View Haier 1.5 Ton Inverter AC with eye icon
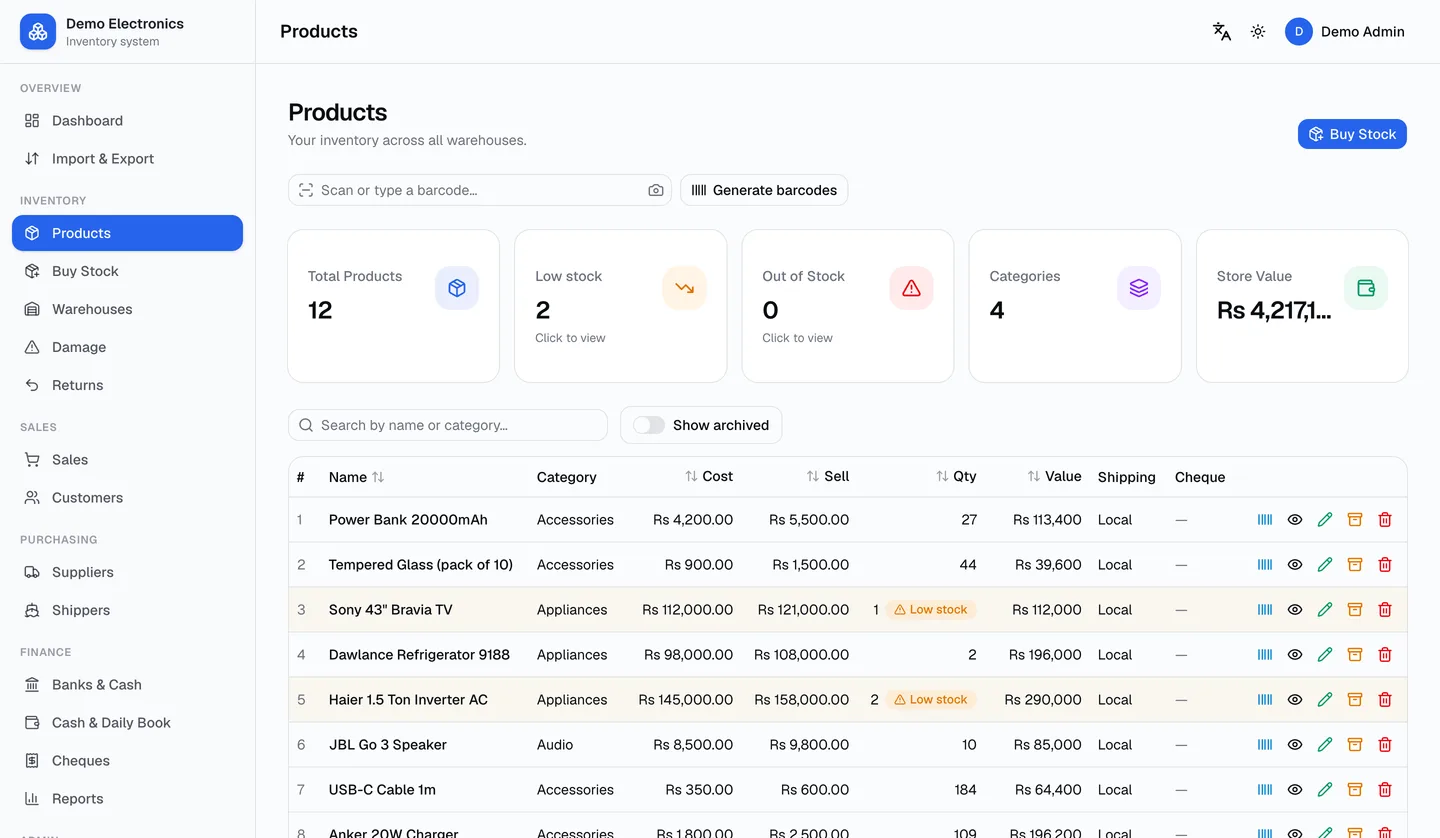This screenshot has width=1440, height=838. tap(1295, 700)
